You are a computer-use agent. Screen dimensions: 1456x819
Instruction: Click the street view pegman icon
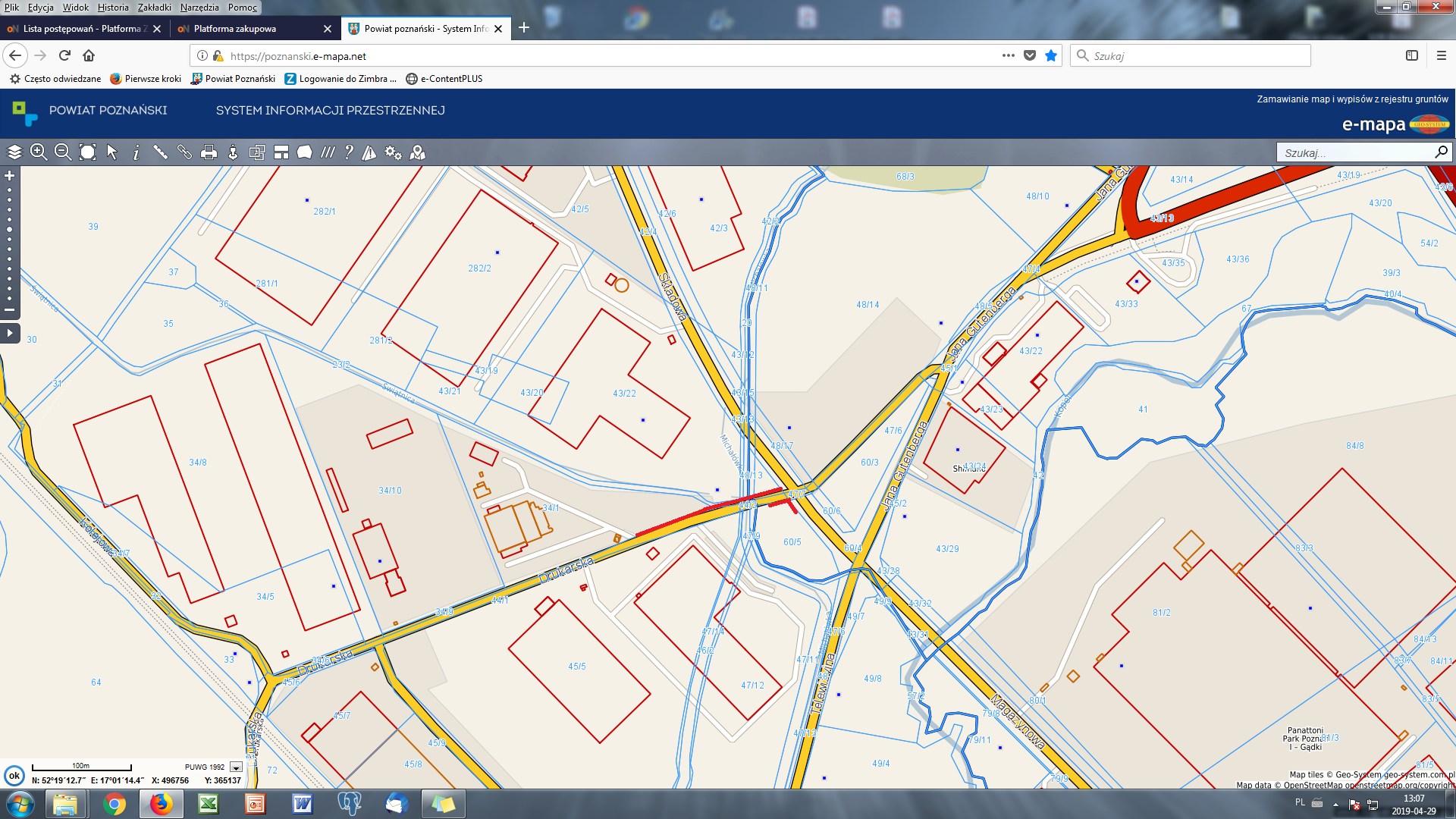[x=233, y=152]
